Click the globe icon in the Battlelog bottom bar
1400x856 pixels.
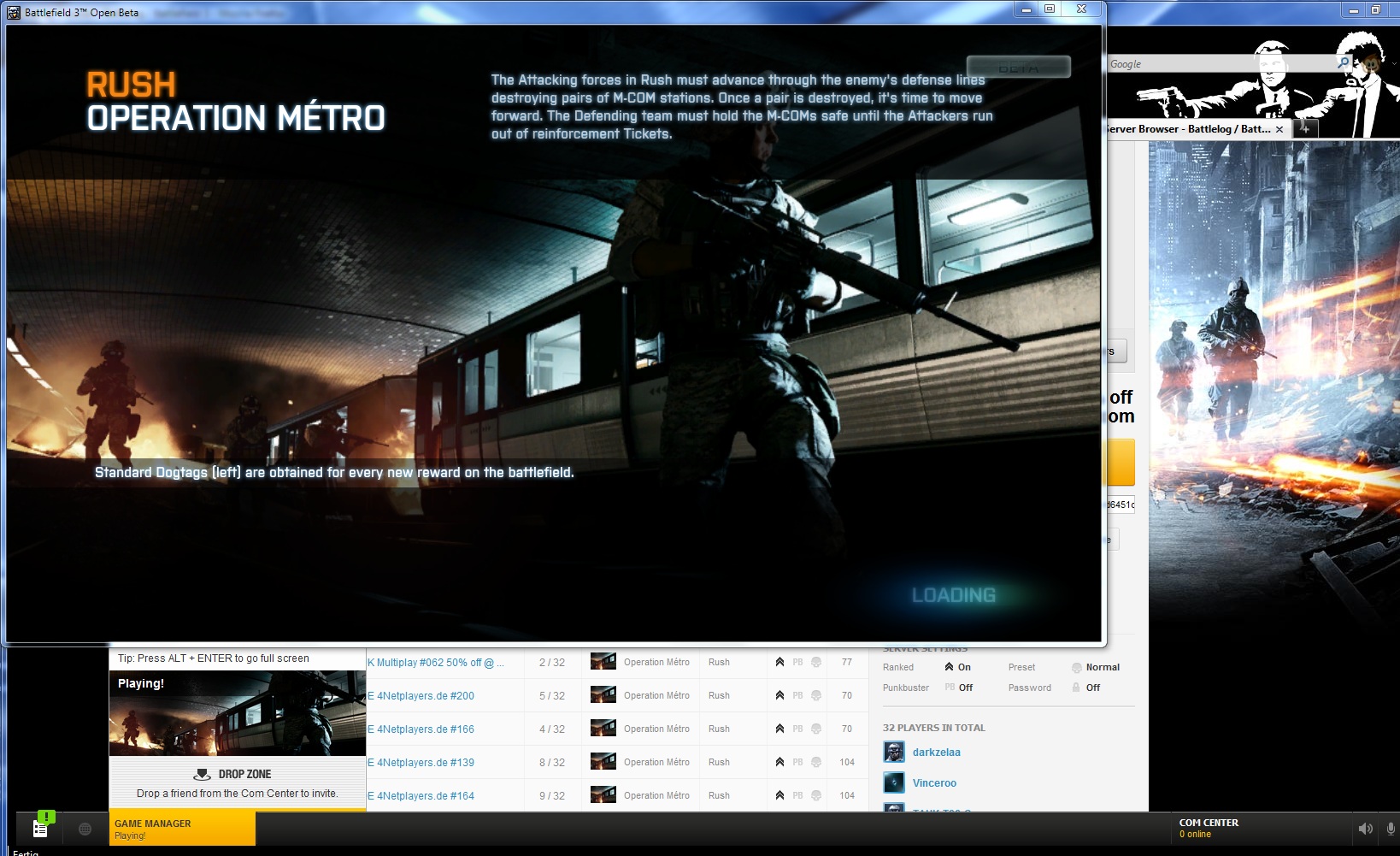(x=85, y=829)
